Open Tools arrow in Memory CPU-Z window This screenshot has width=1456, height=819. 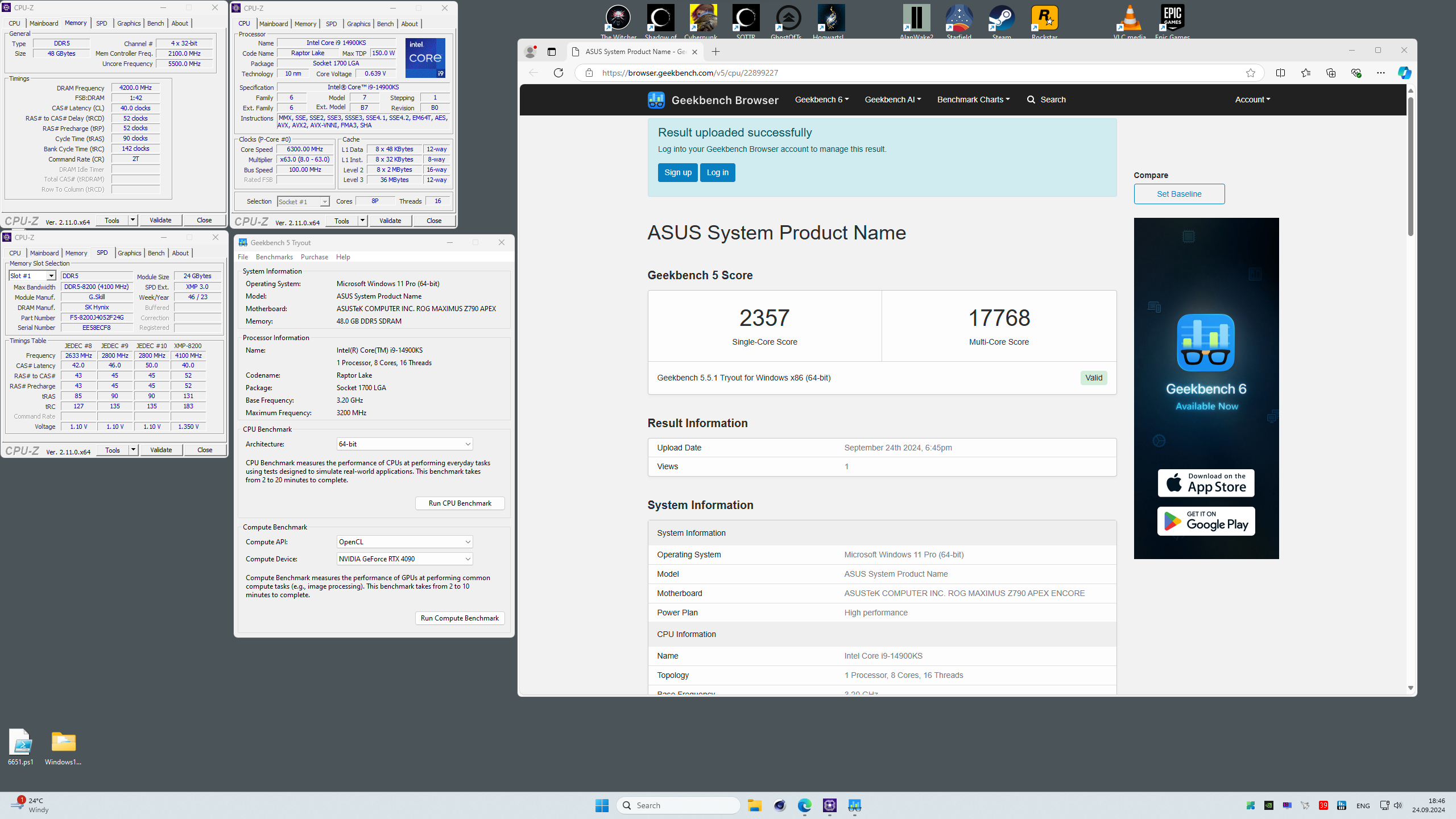133,220
